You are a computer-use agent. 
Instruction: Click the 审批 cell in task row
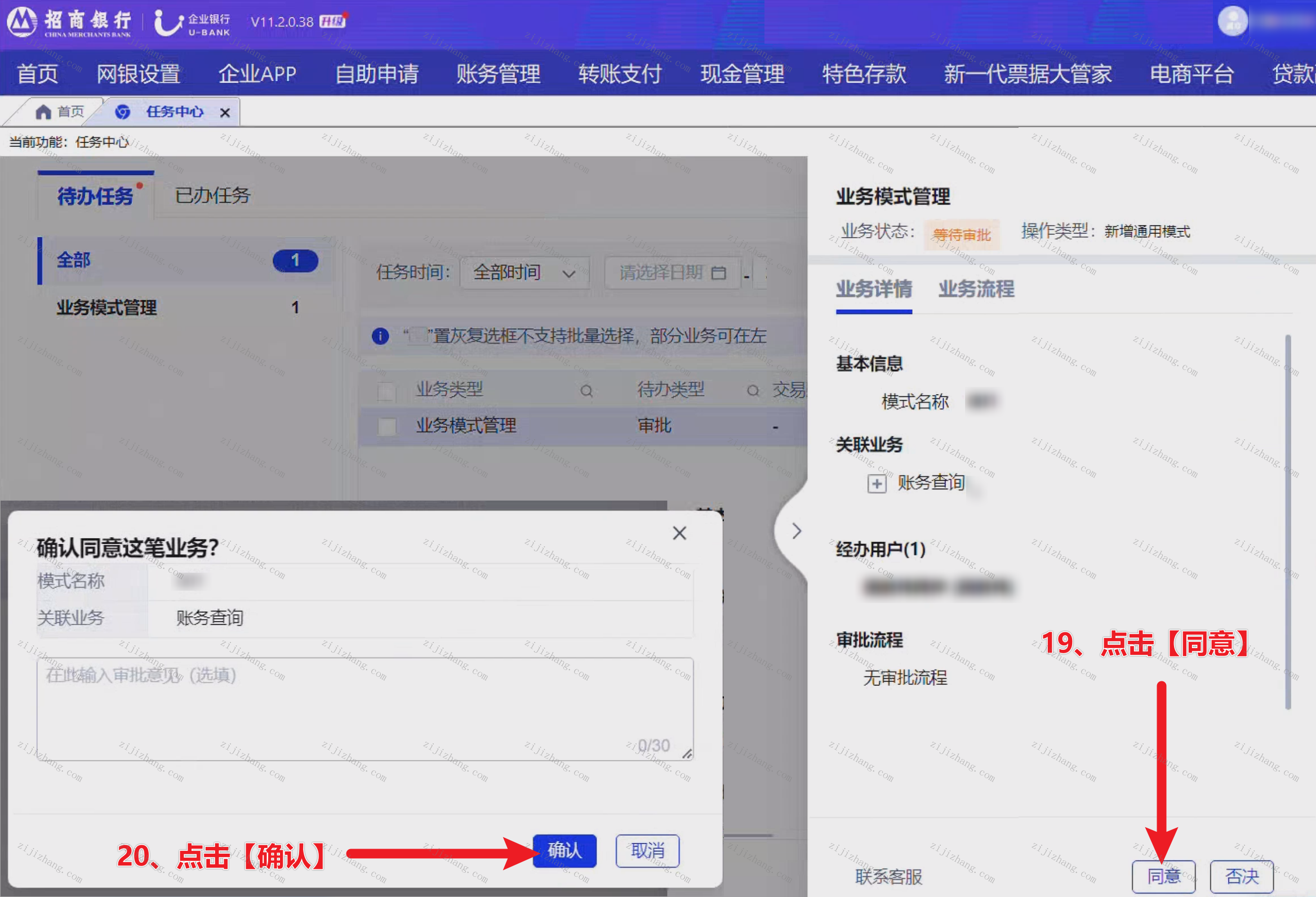tap(655, 426)
